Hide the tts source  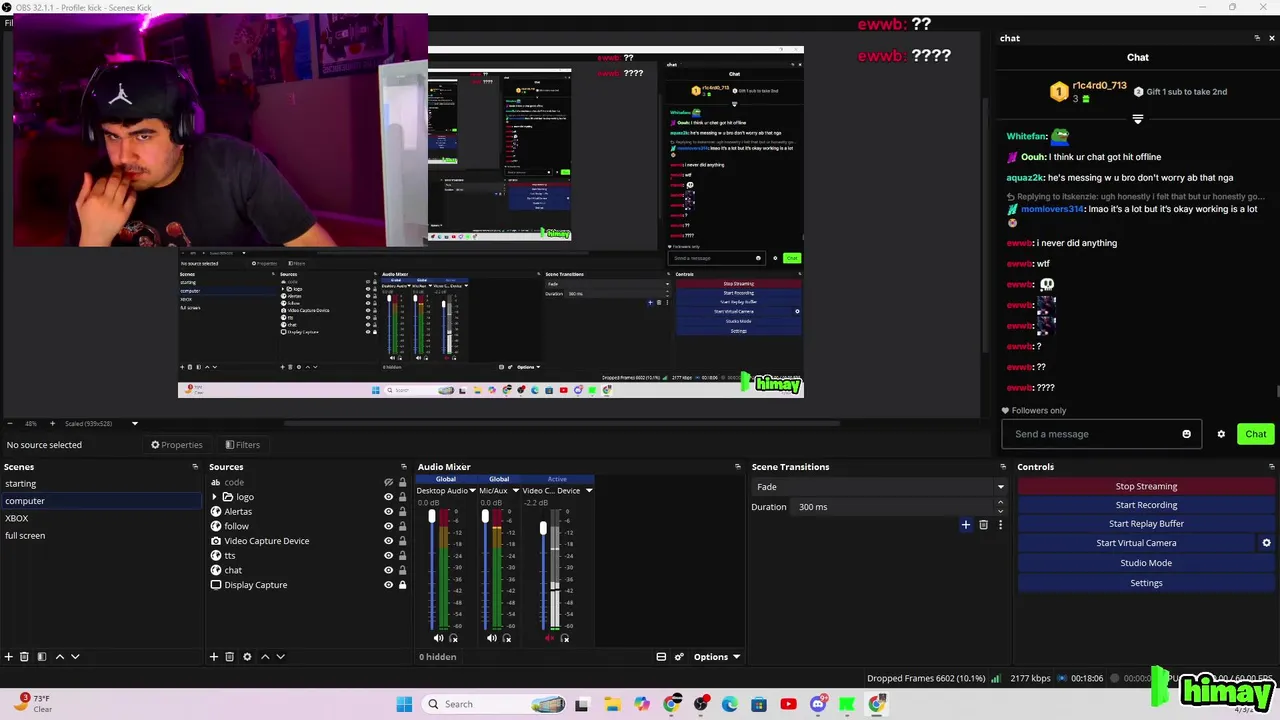[x=389, y=555]
